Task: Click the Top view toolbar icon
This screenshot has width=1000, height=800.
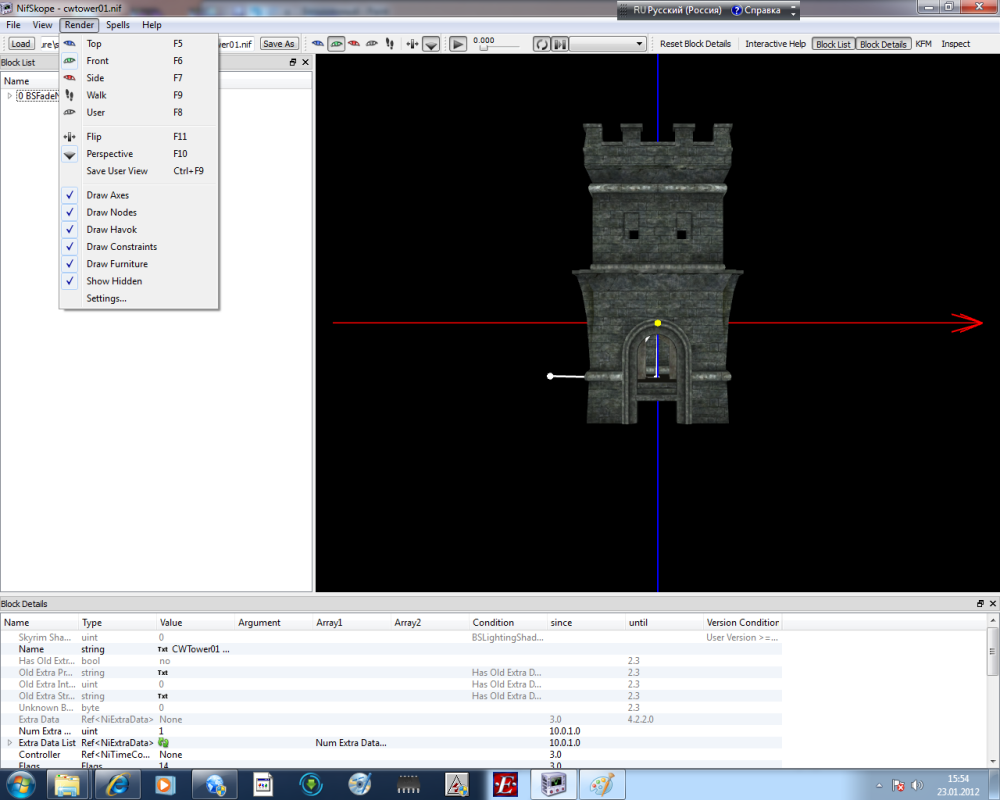Action: pos(318,43)
